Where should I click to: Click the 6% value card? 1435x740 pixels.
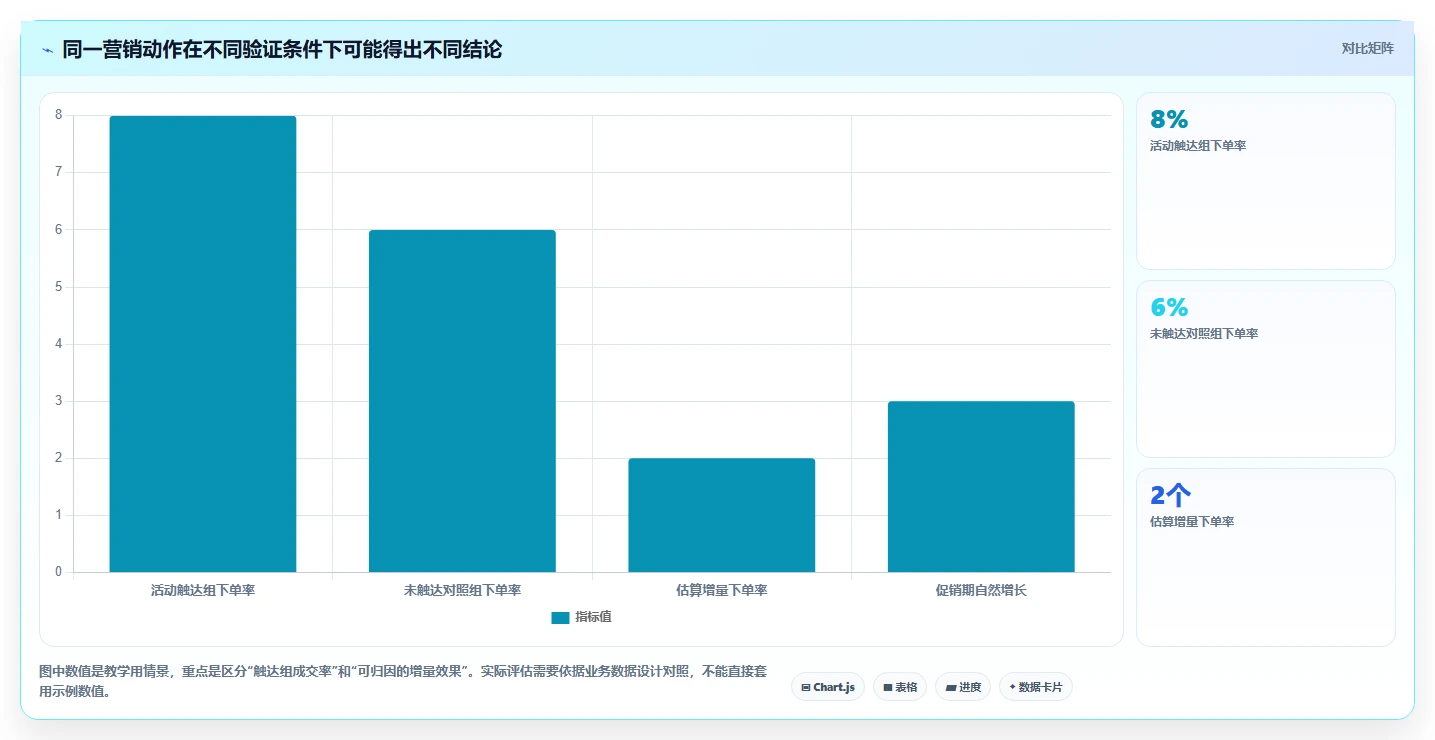(x=1266, y=369)
